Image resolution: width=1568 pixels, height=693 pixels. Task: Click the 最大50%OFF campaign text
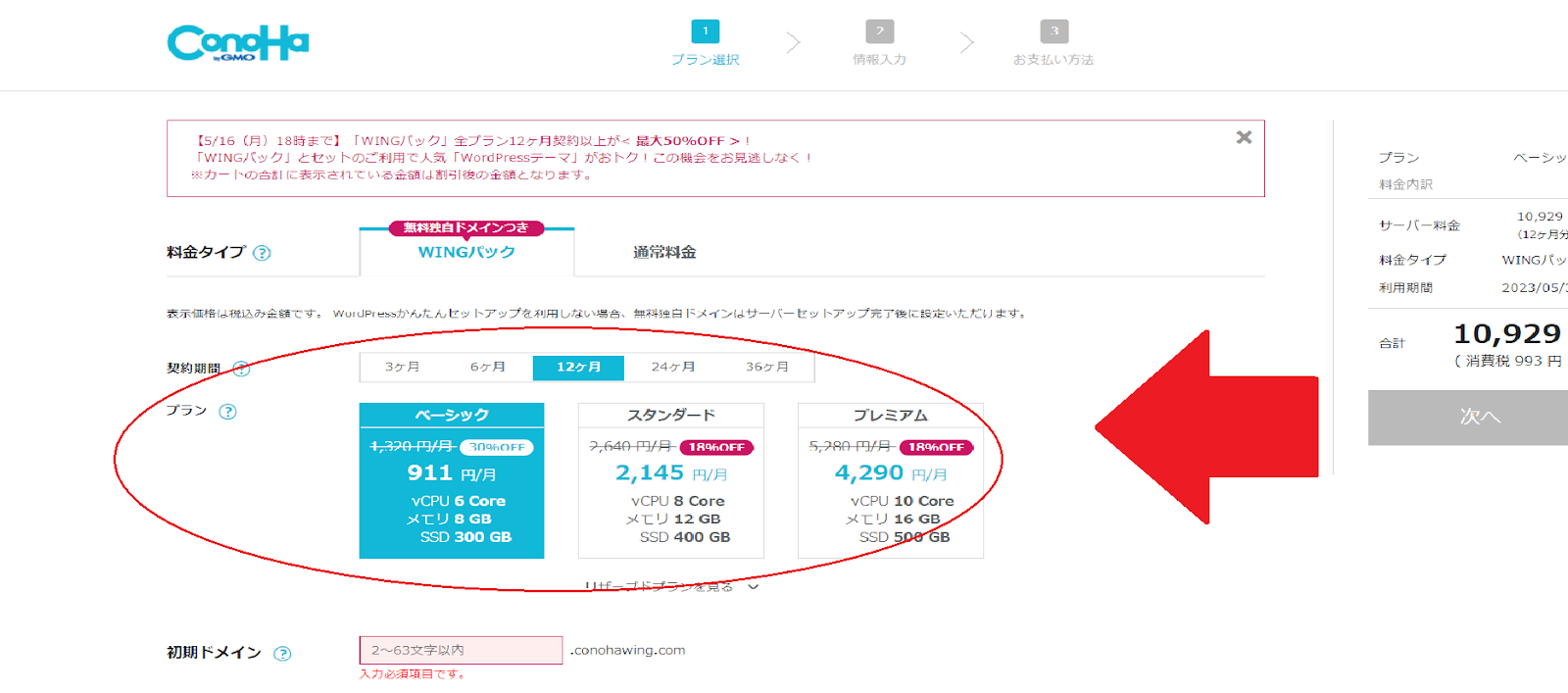click(x=680, y=141)
